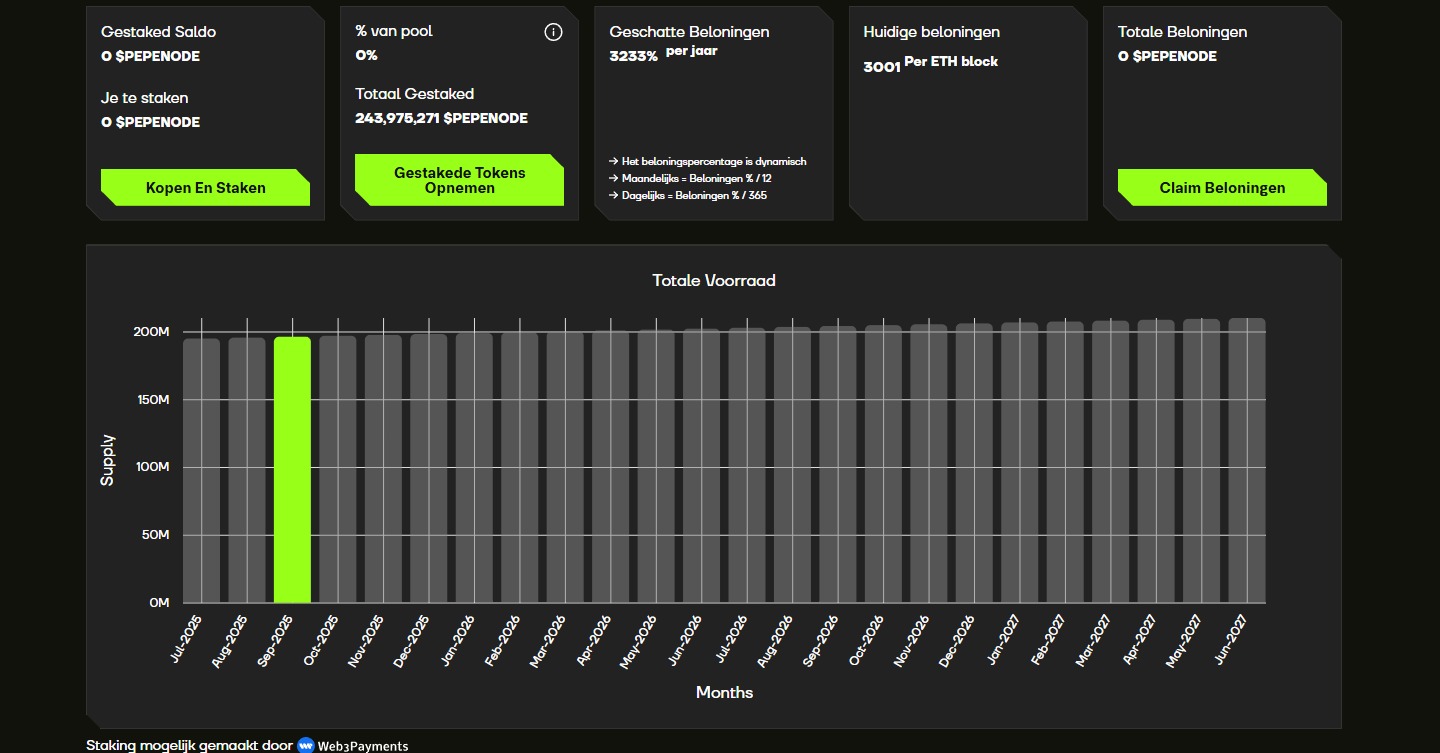The width and height of the screenshot is (1440, 753).
Task: Select the Feb-2027 supply bar
Action: point(1066,462)
